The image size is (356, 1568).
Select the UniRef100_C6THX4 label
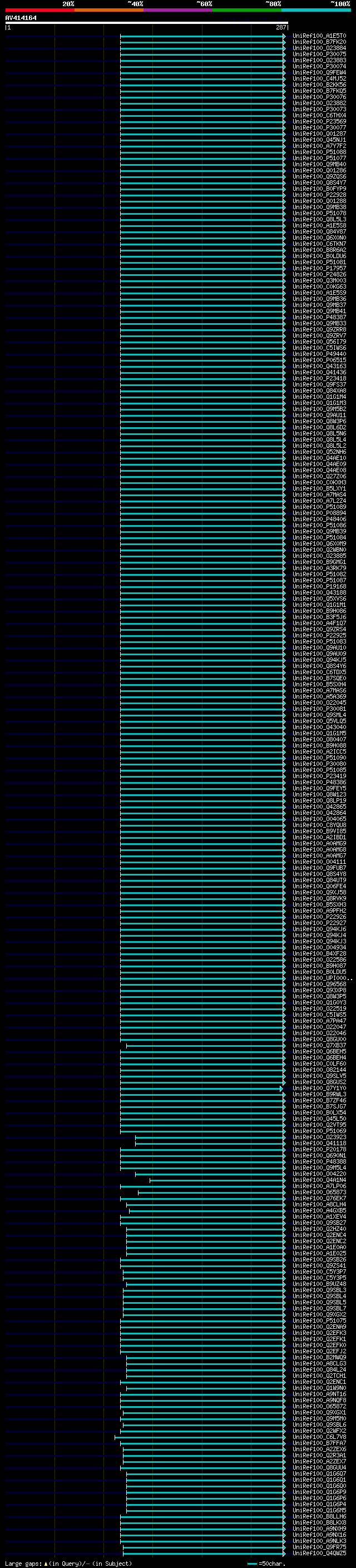[319, 115]
